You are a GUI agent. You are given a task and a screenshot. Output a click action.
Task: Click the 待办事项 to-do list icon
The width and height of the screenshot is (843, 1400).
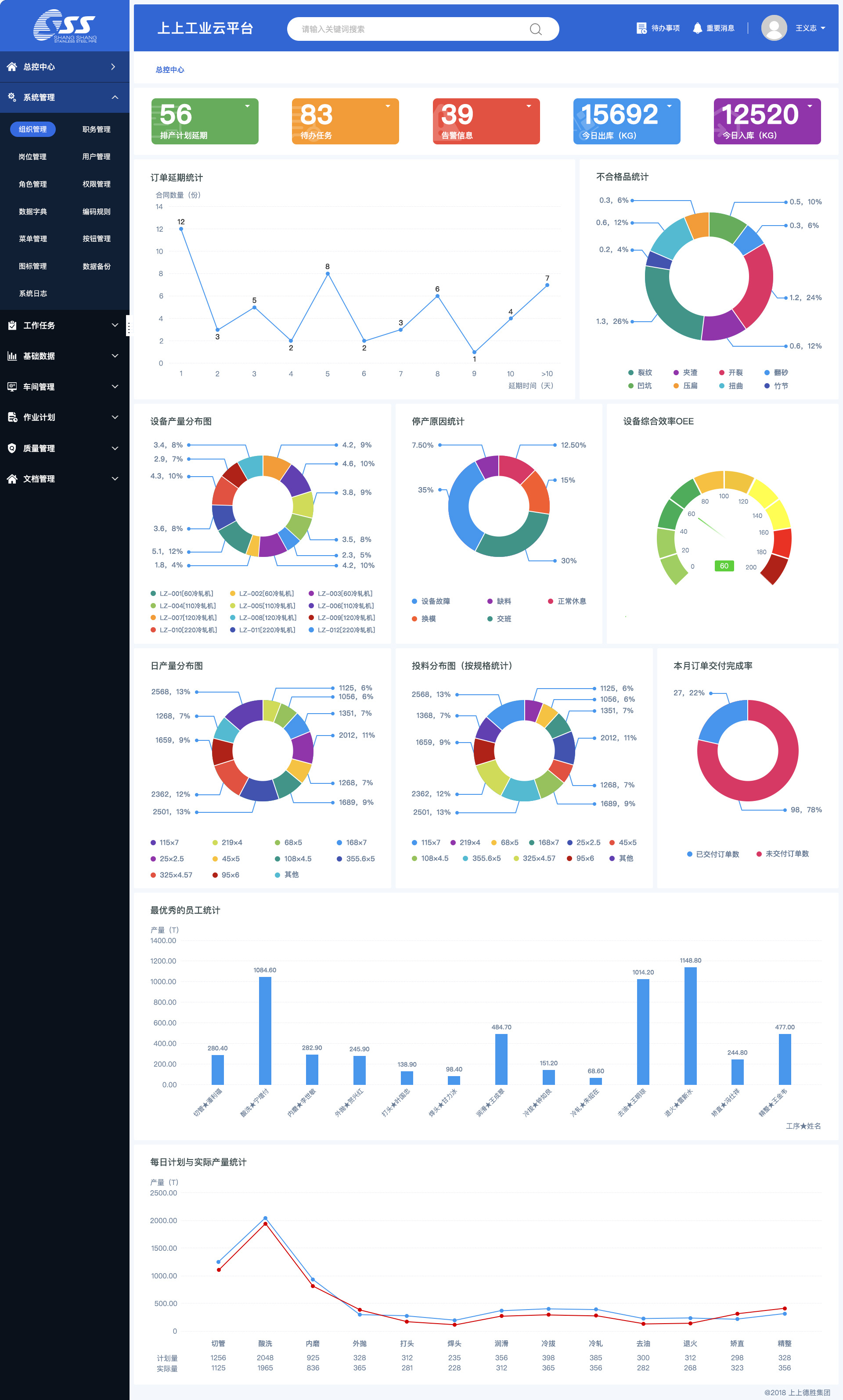(641, 29)
